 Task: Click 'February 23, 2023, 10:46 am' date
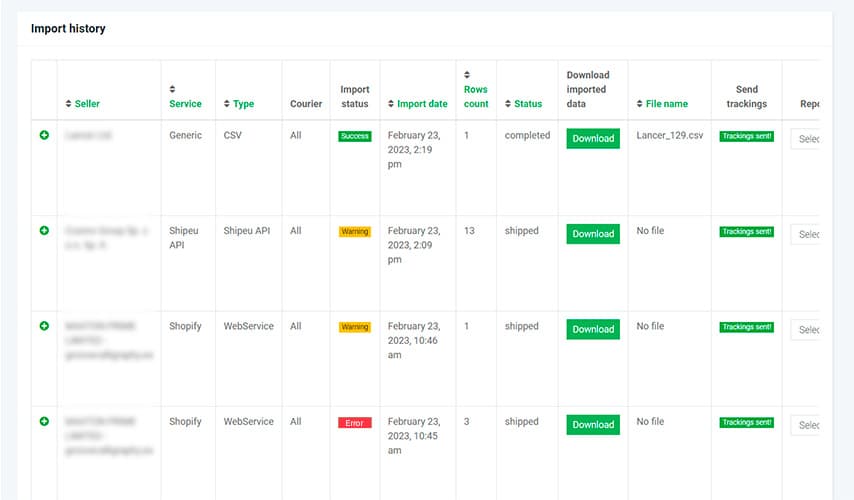coord(414,340)
